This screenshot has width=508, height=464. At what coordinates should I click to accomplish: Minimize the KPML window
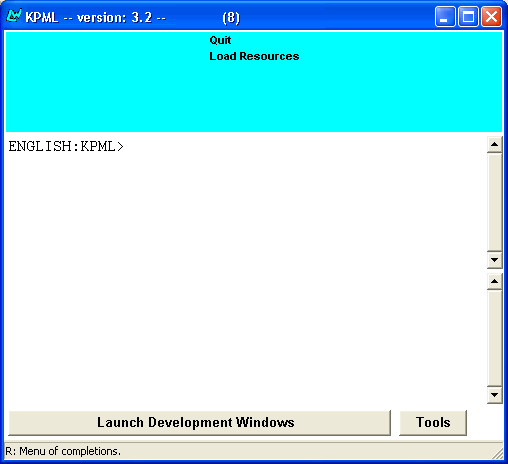445,16
